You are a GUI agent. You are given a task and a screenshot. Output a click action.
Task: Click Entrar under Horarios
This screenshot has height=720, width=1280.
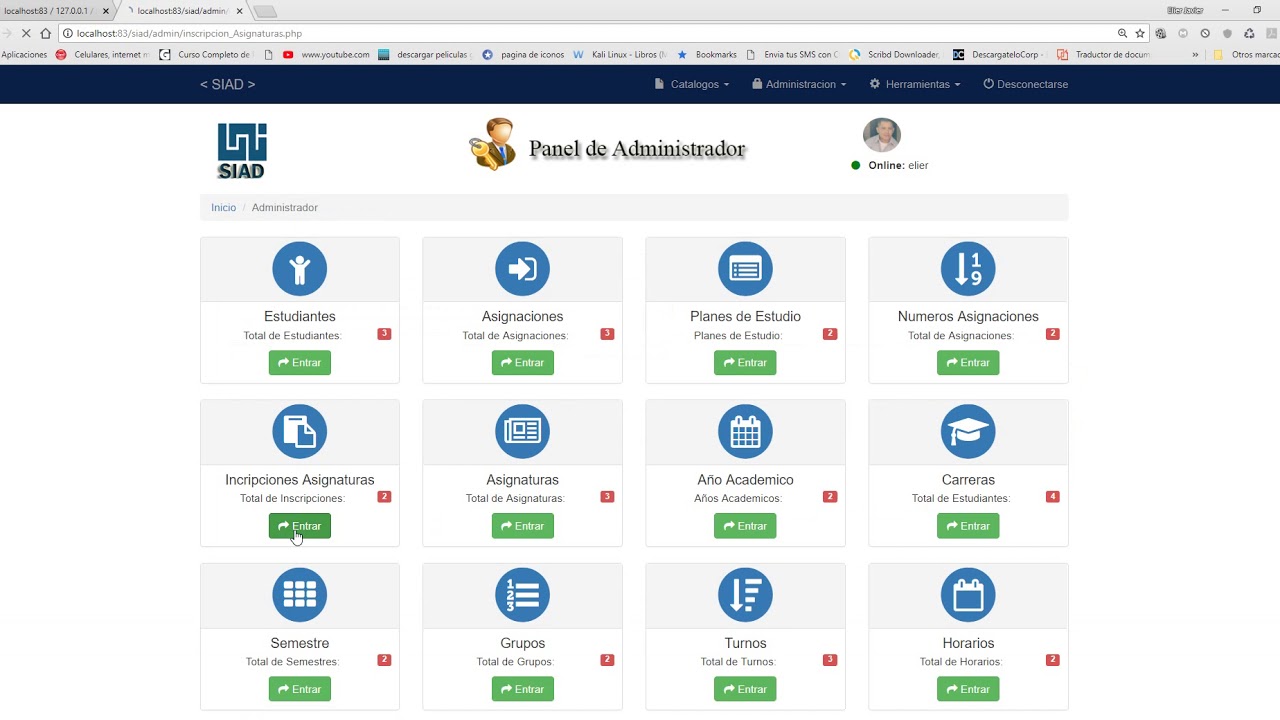(x=968, y=689)
